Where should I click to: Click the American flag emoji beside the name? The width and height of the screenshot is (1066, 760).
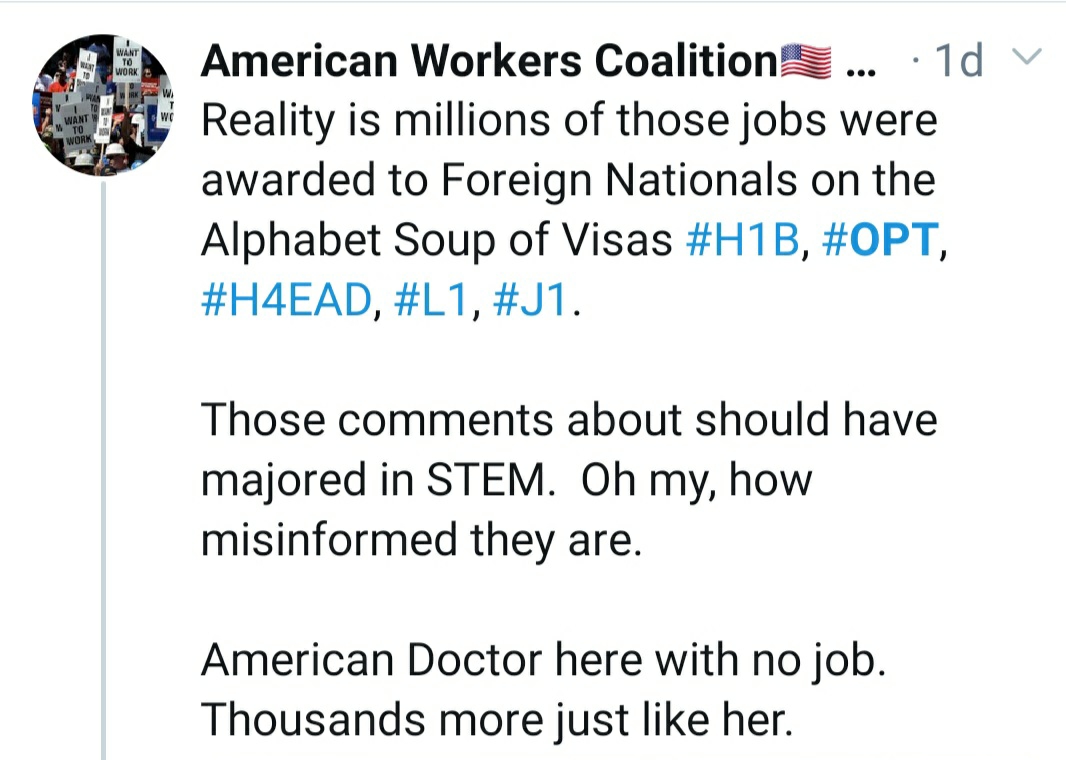coord(805,63)
